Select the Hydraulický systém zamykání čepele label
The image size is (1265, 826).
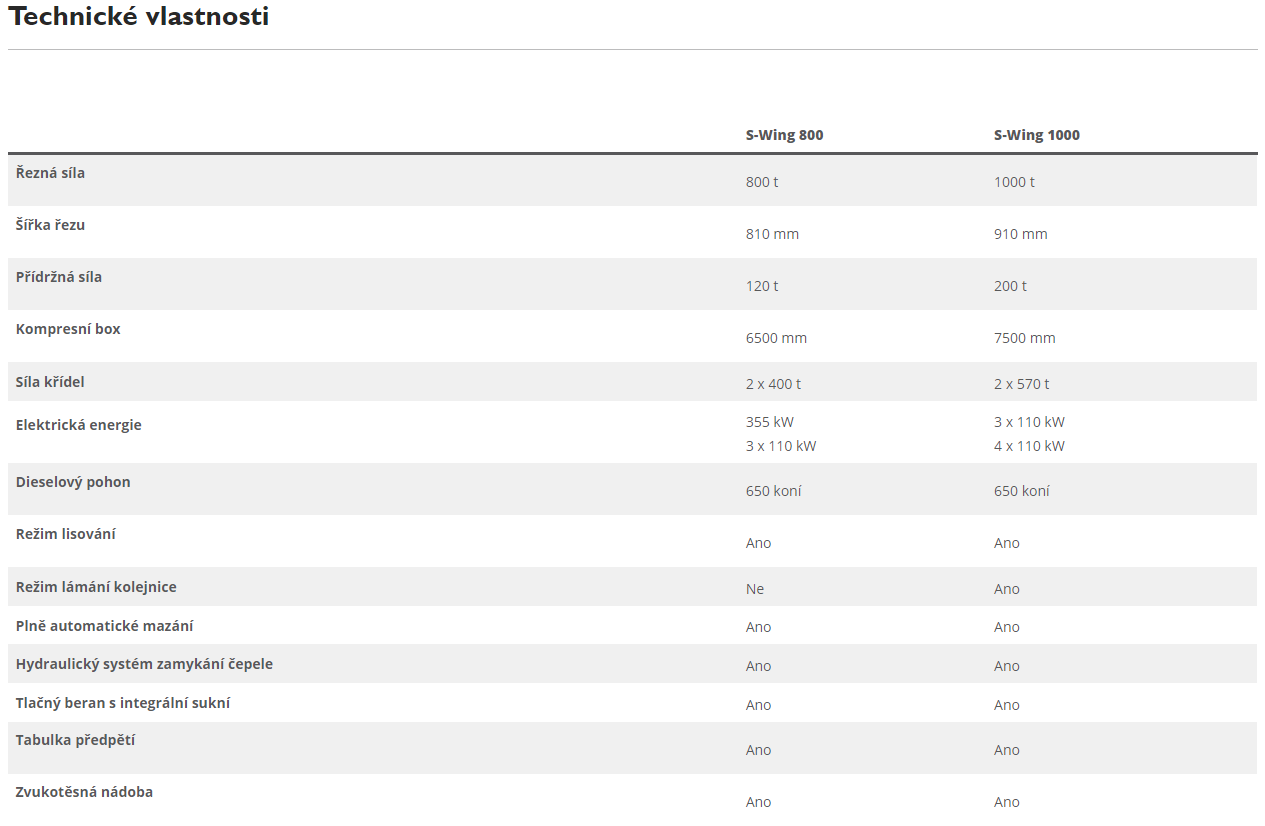point(144,664)
